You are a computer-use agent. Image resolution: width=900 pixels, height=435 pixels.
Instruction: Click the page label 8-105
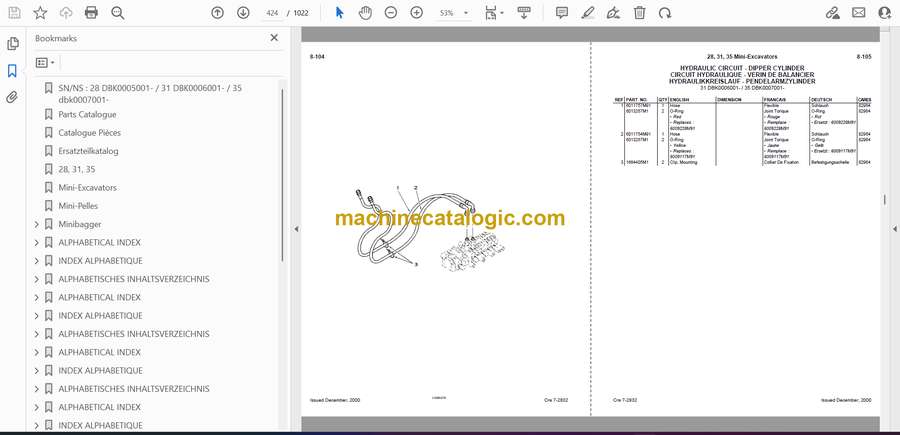click(864, 57)
